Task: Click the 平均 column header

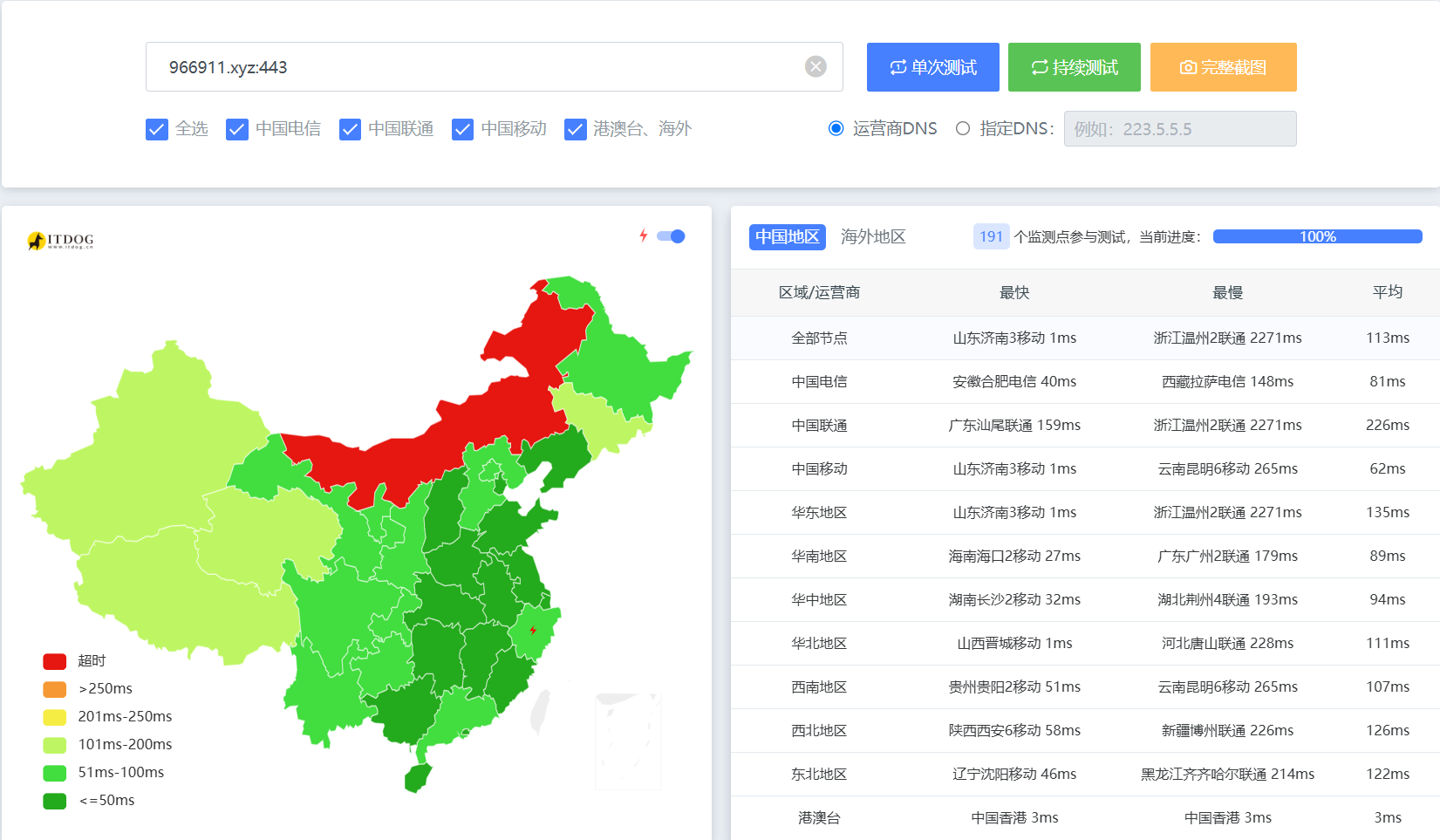Action: (1388, 292)
